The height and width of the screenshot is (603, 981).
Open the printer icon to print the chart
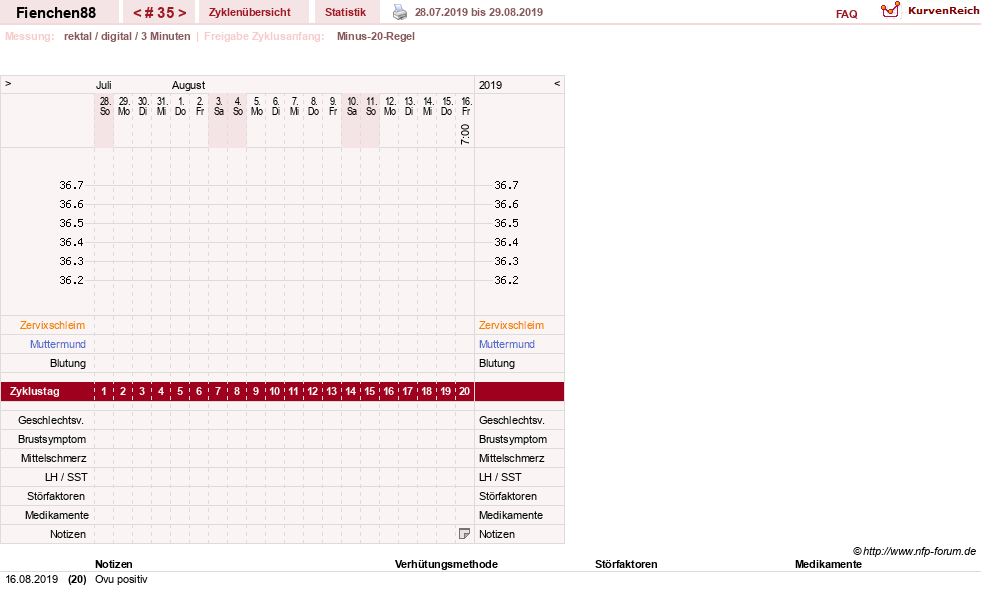[x=400, y=12]
